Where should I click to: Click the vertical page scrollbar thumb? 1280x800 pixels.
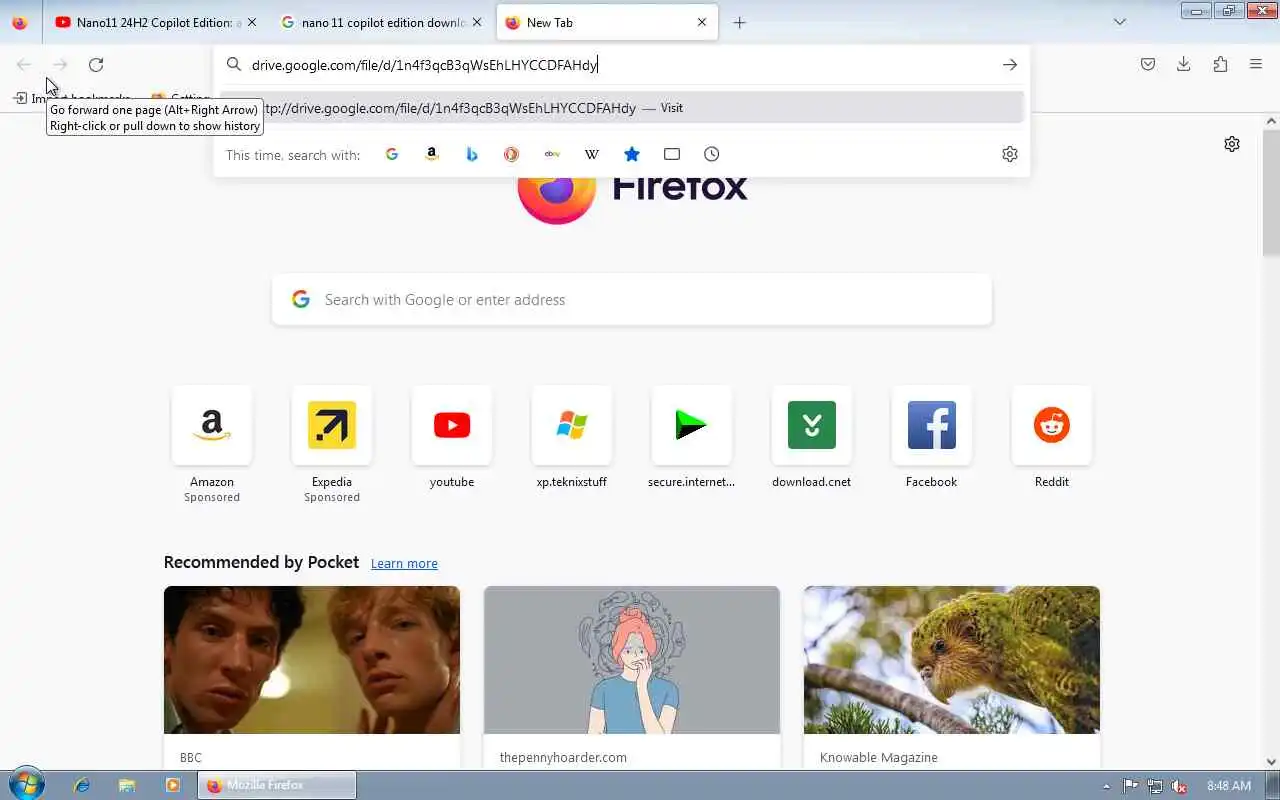[1271, 193]
